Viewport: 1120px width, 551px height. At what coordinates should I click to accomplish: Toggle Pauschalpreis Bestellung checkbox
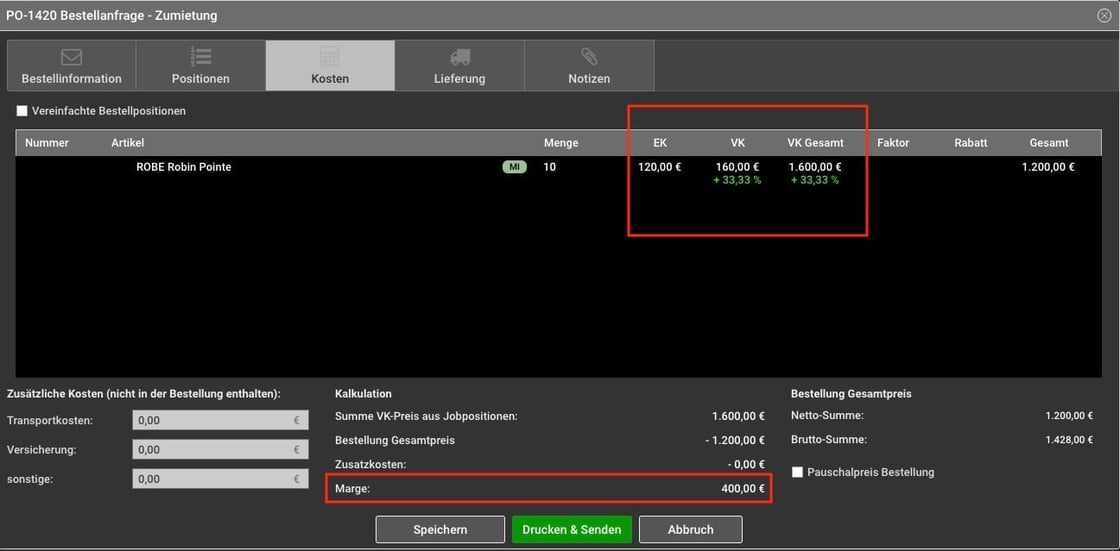(x=797, y=472)
